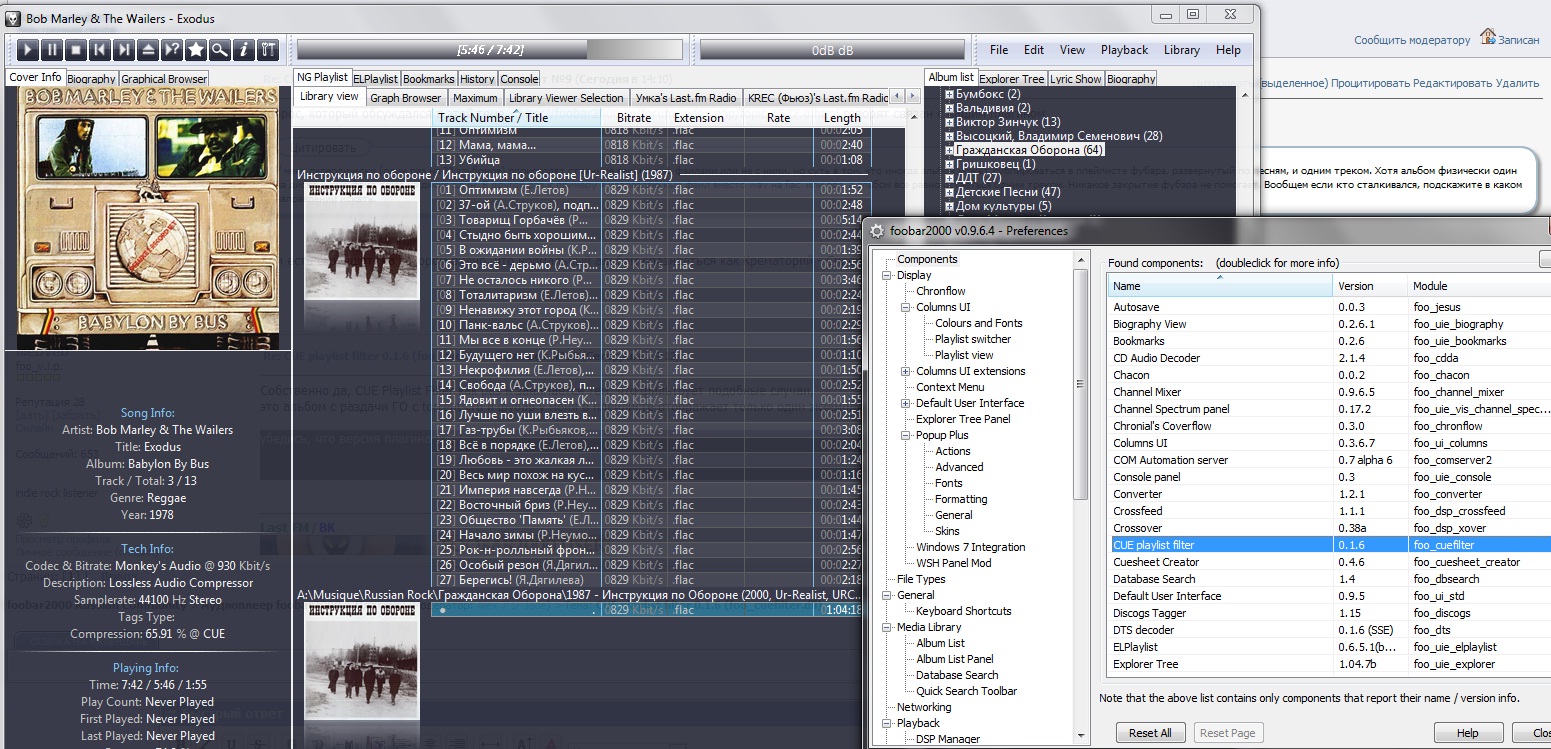Screen dimensions: 1551x749
Task: Switch to the Biography tab in left panel
Action: pos(92,79)
